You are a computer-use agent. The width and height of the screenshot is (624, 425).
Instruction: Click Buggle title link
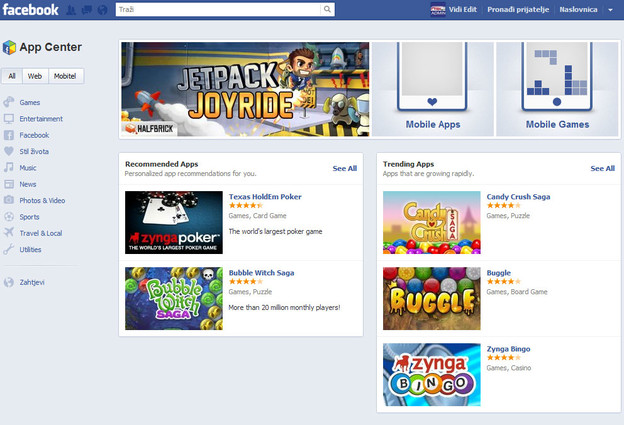coord(499,273)
